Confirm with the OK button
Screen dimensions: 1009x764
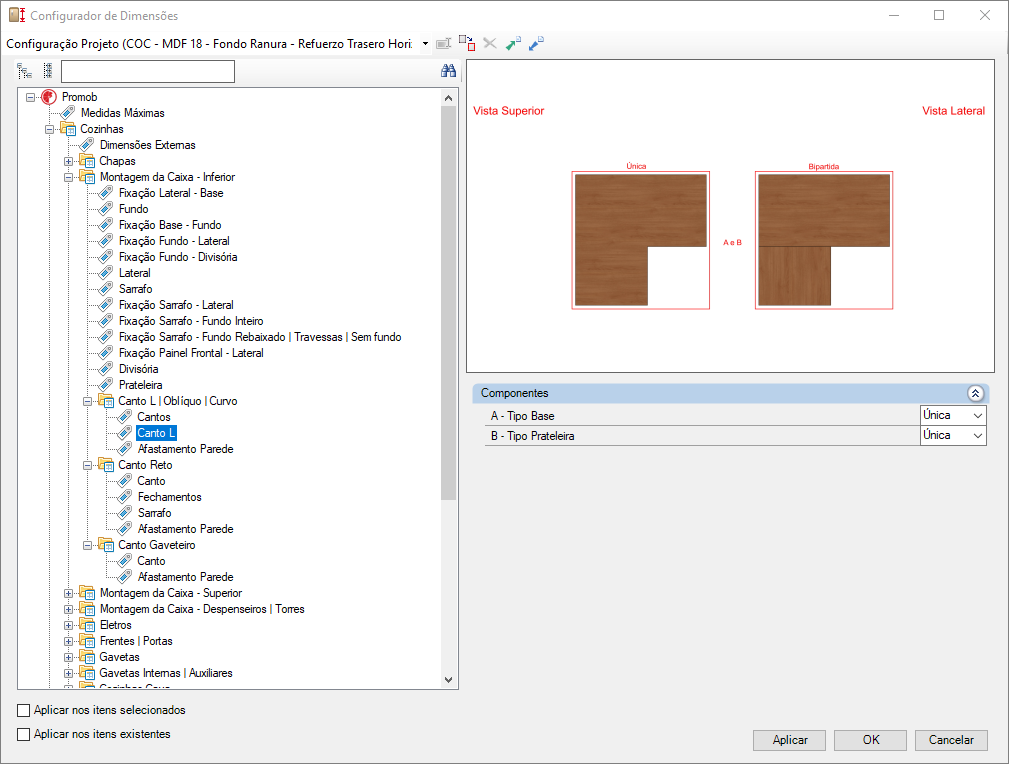871,740
